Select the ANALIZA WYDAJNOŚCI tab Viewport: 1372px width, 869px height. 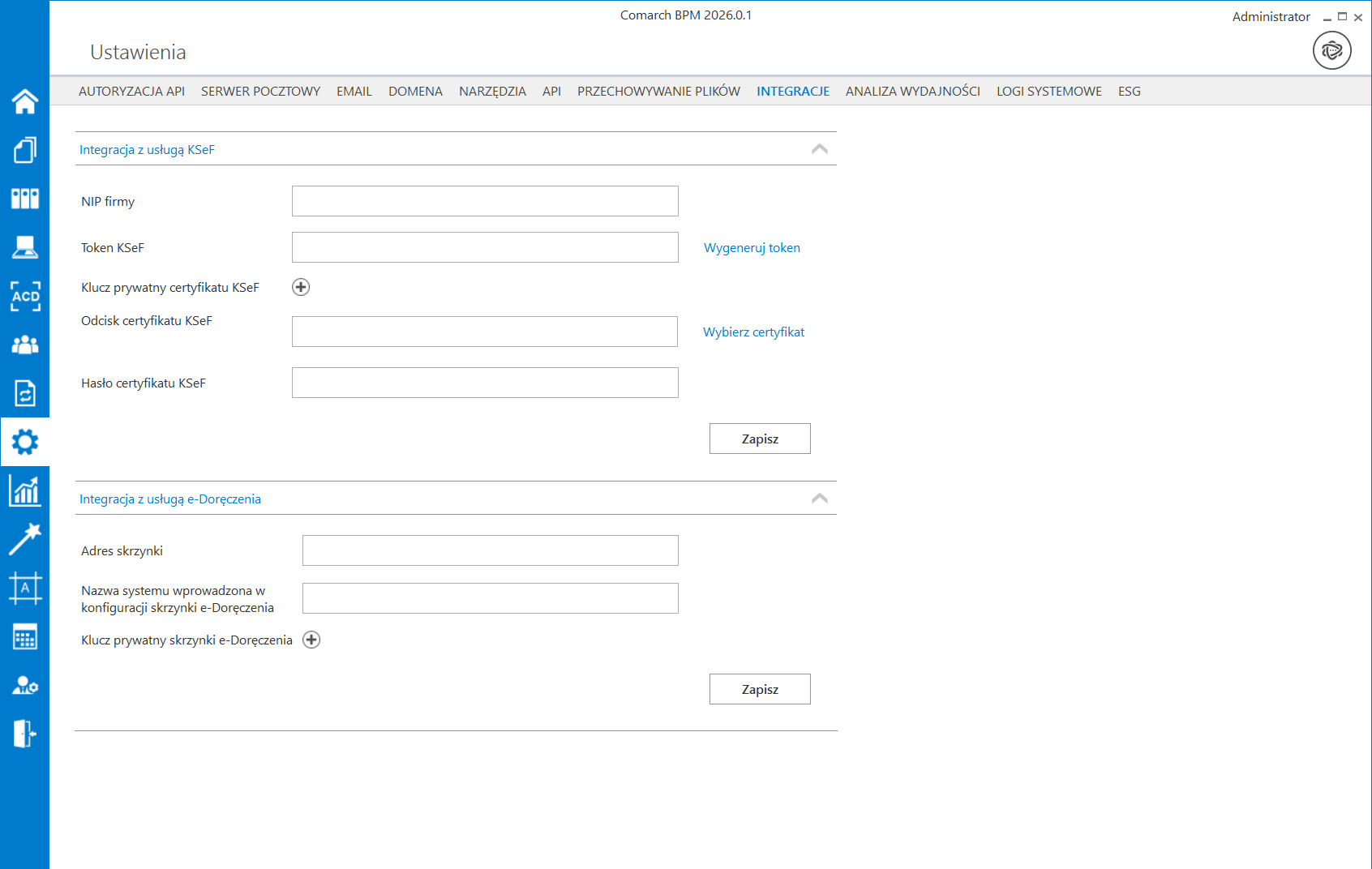[912, 92]
